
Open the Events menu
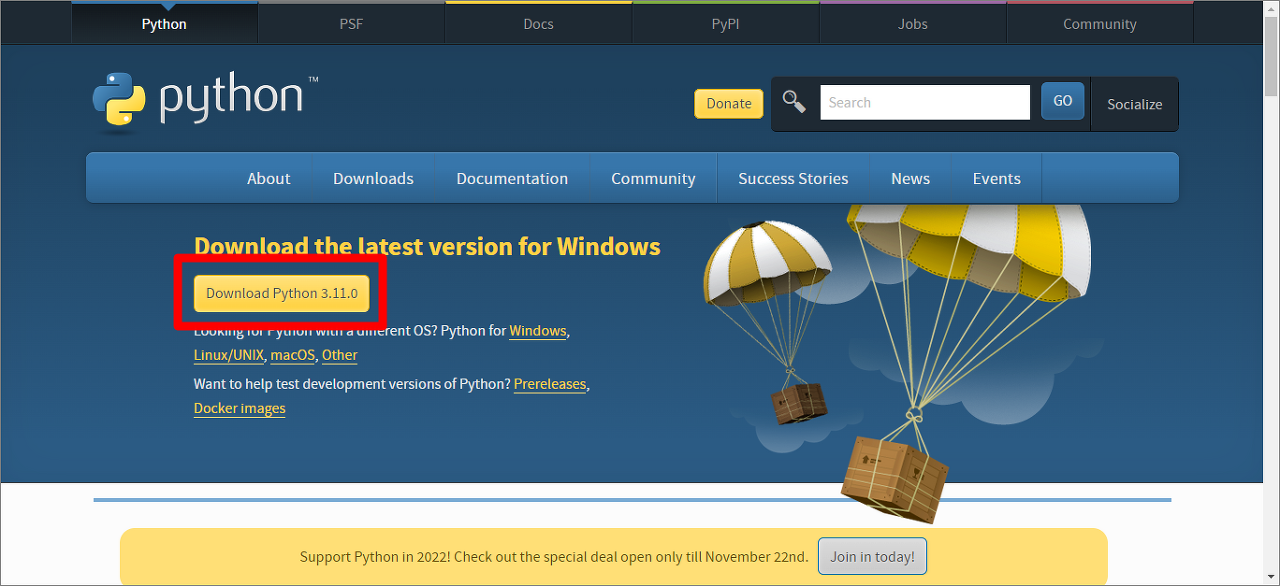pyautogui.click(x=997, y=178)
